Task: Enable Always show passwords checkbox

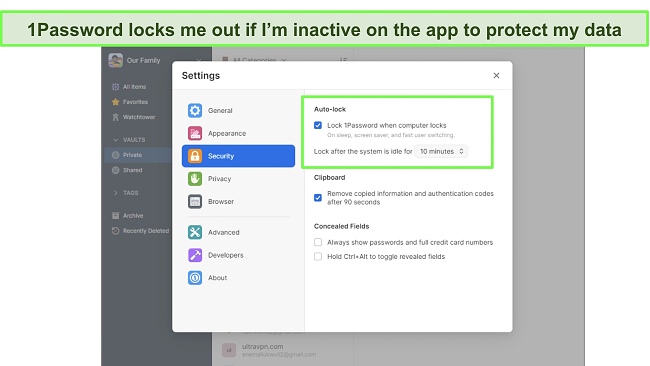Action: (318, 242)
